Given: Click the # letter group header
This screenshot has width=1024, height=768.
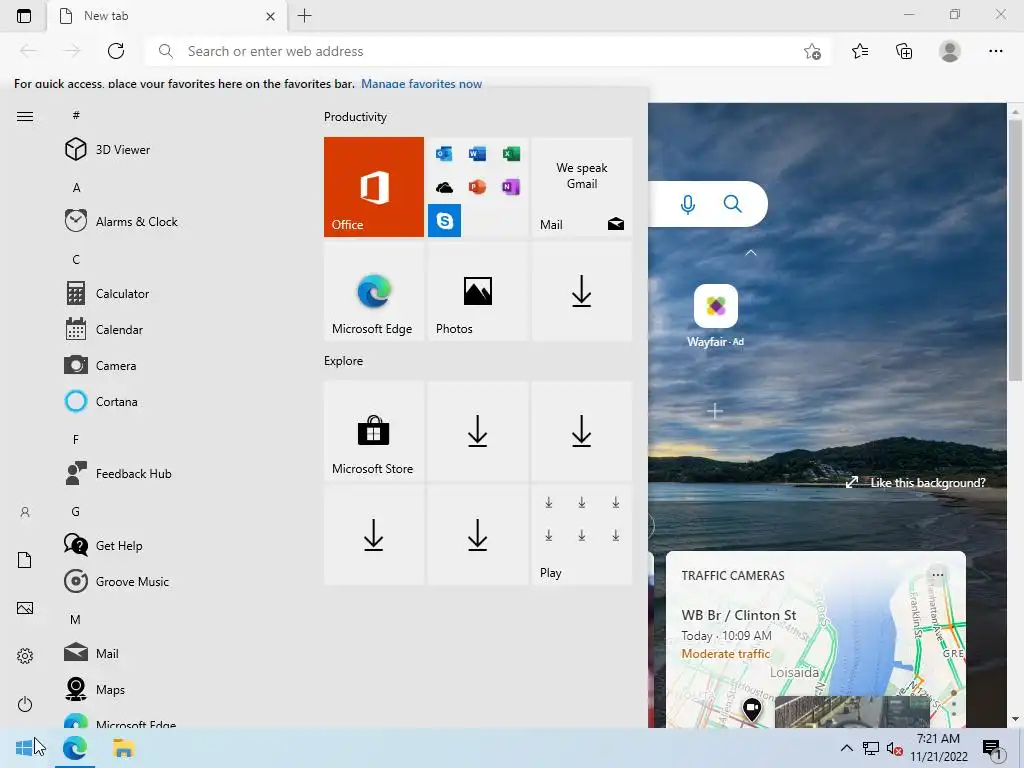Looking at the screenshot, I should [76, 115].
